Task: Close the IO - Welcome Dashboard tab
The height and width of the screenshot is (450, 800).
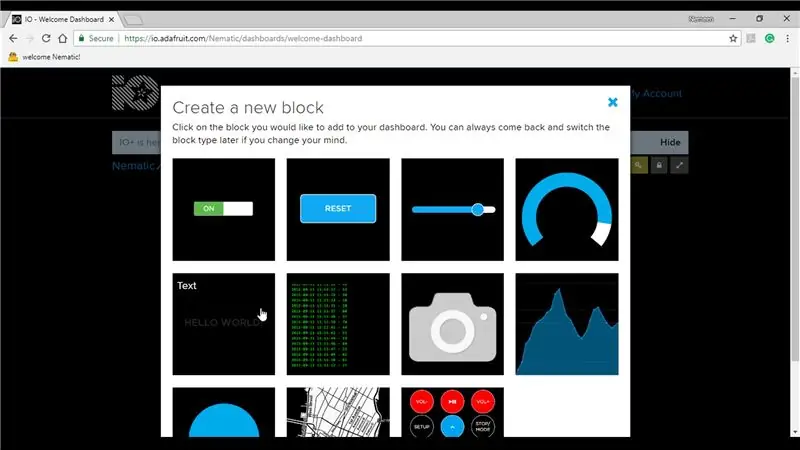Action: point(111,19)
